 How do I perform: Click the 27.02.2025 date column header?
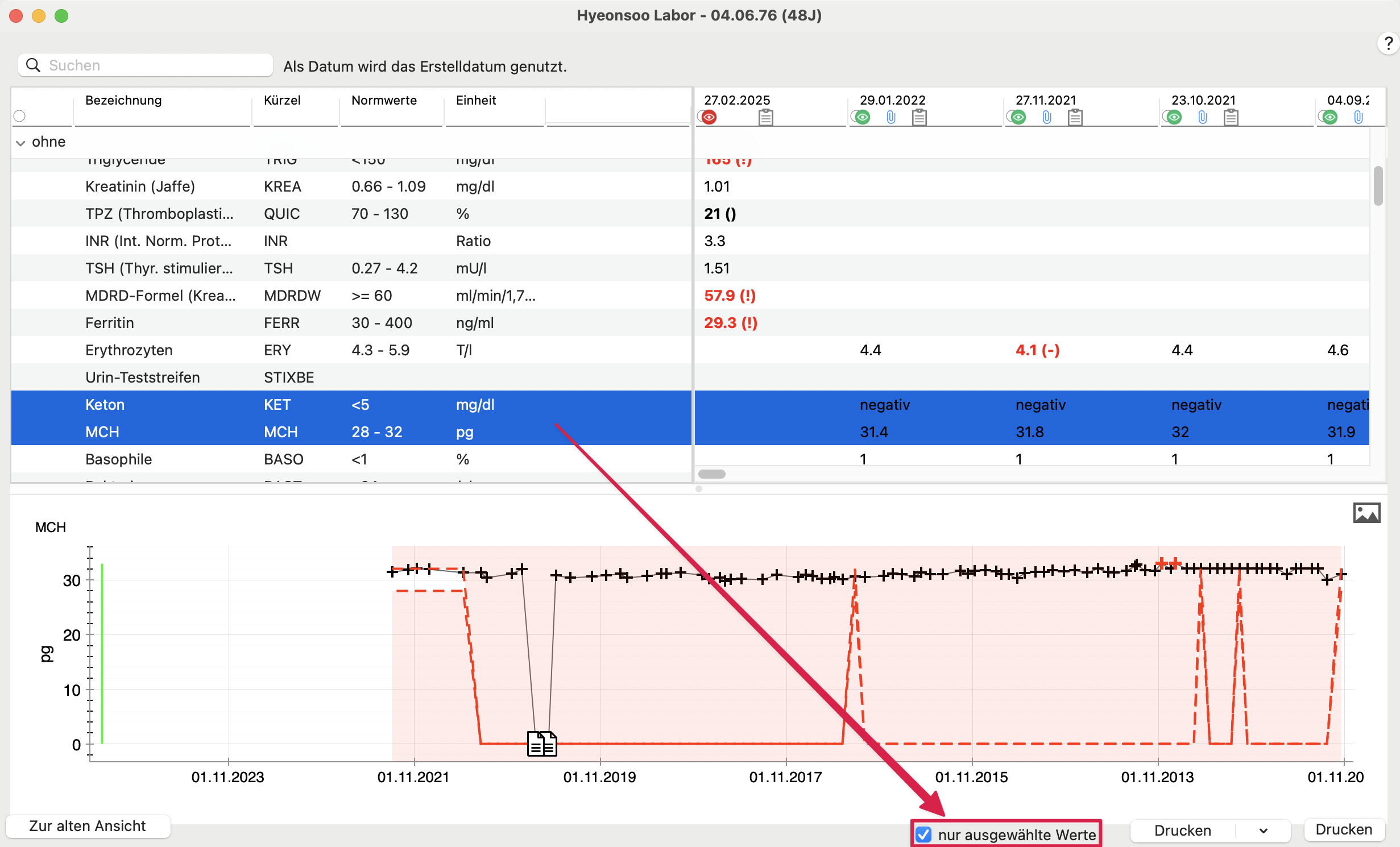[737, 100]
